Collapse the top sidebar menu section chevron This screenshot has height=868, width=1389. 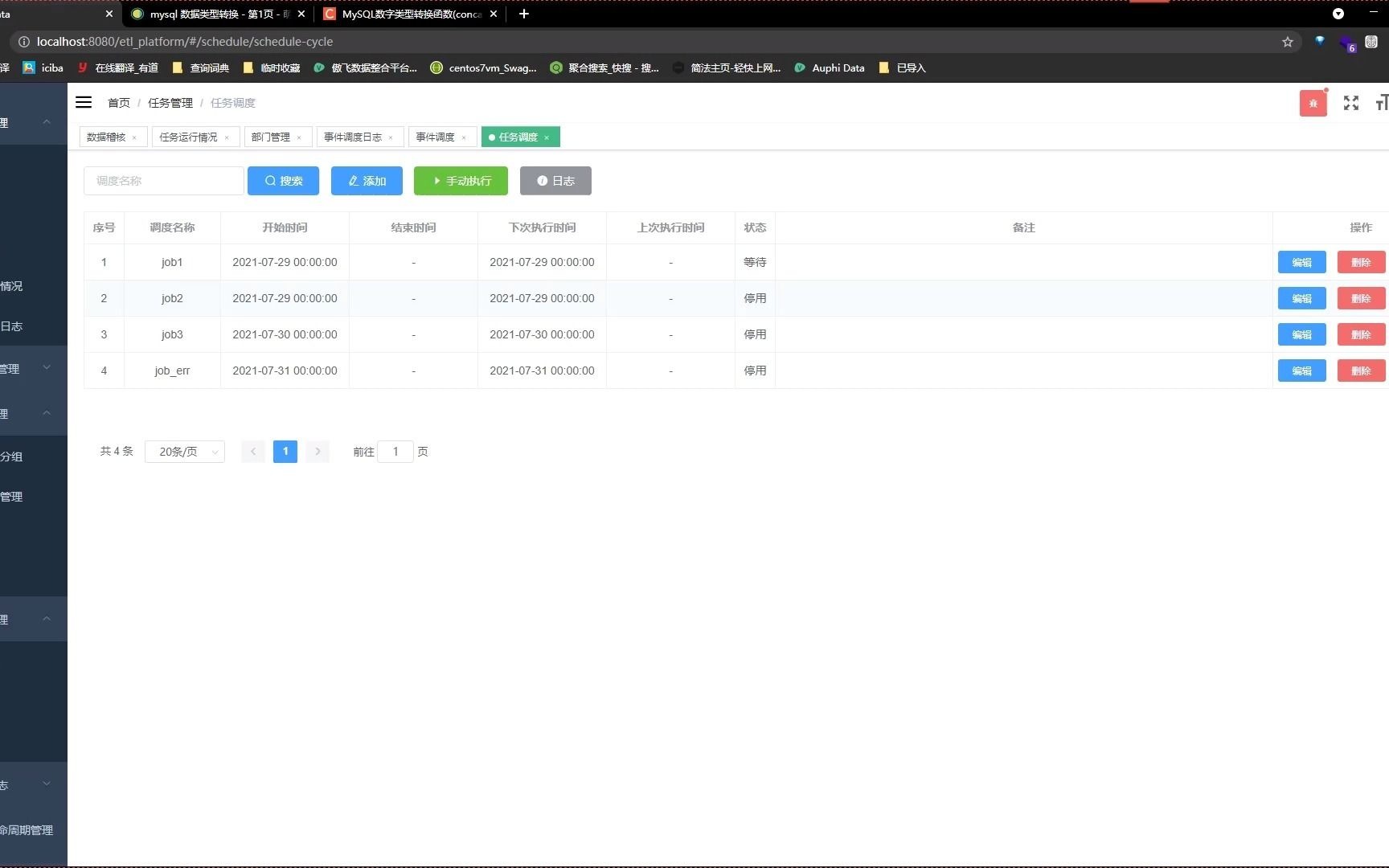(47, 122)
